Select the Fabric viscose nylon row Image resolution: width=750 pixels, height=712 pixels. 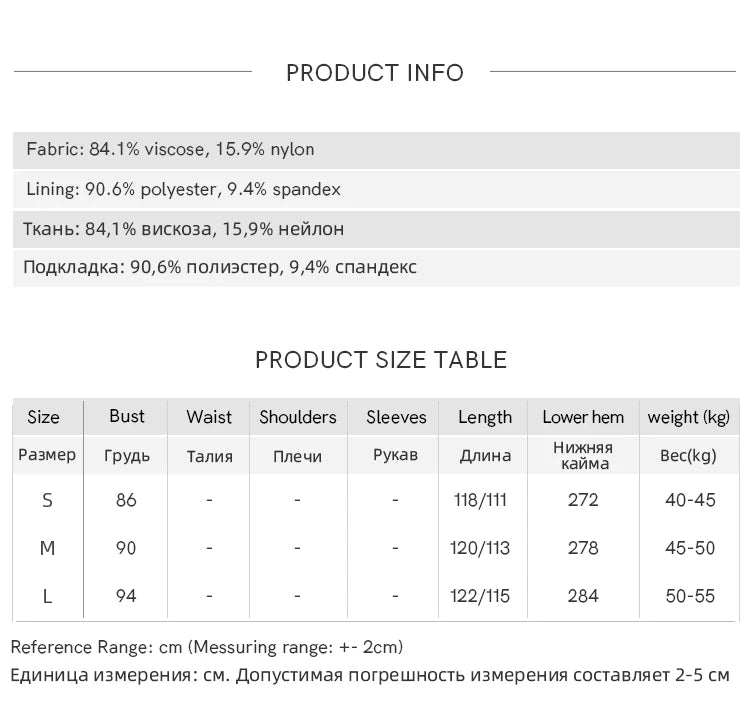[170, 150]
